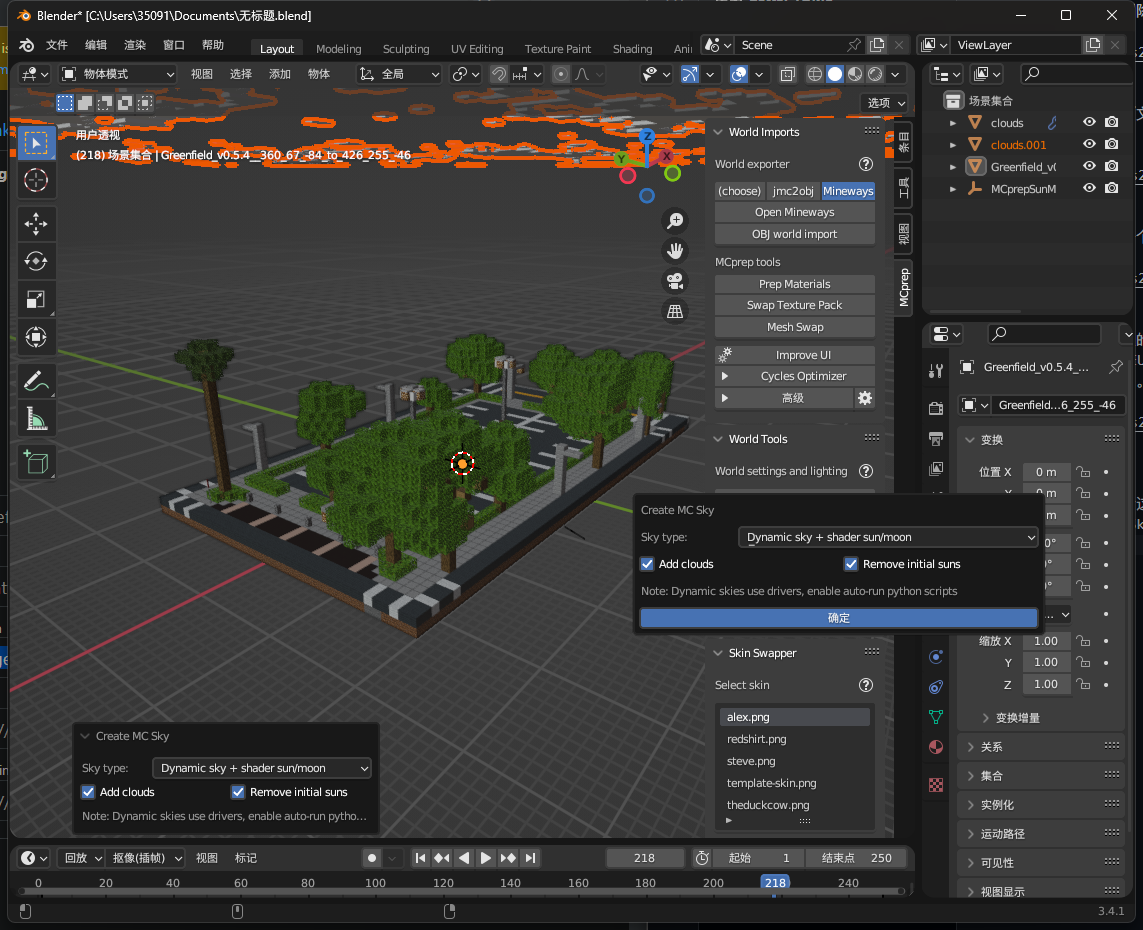The image size is (1143, 930).
Task: Open Sky type dropdown in popup
Action: coord(888,537)
